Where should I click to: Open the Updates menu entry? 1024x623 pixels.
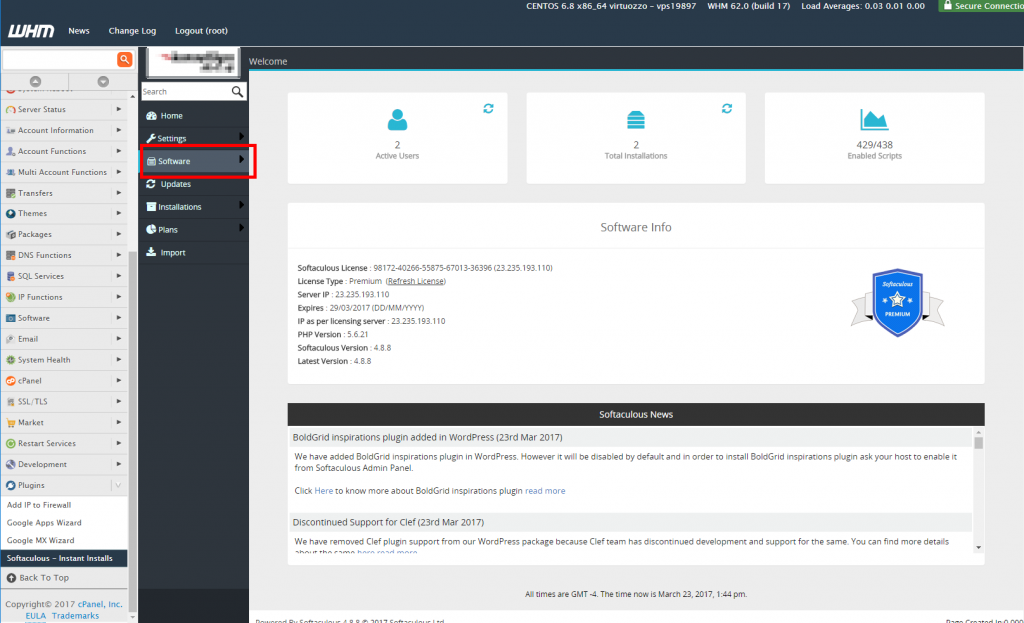point(194,184)
